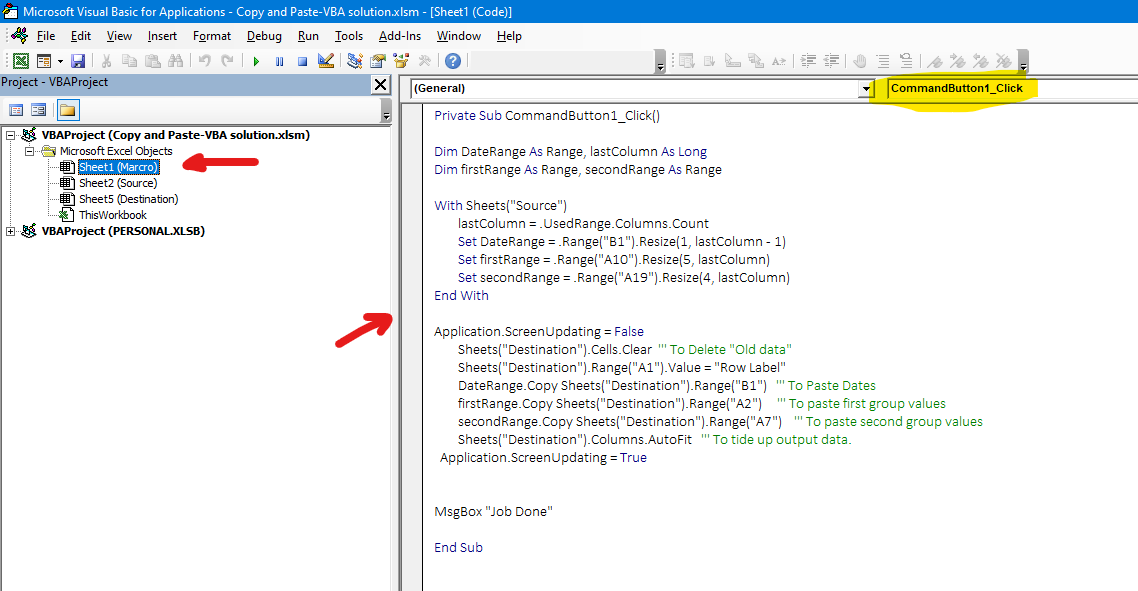1138x591 pixels.
Task: Open Find with the binoculars icon
Action: (176, 62)
